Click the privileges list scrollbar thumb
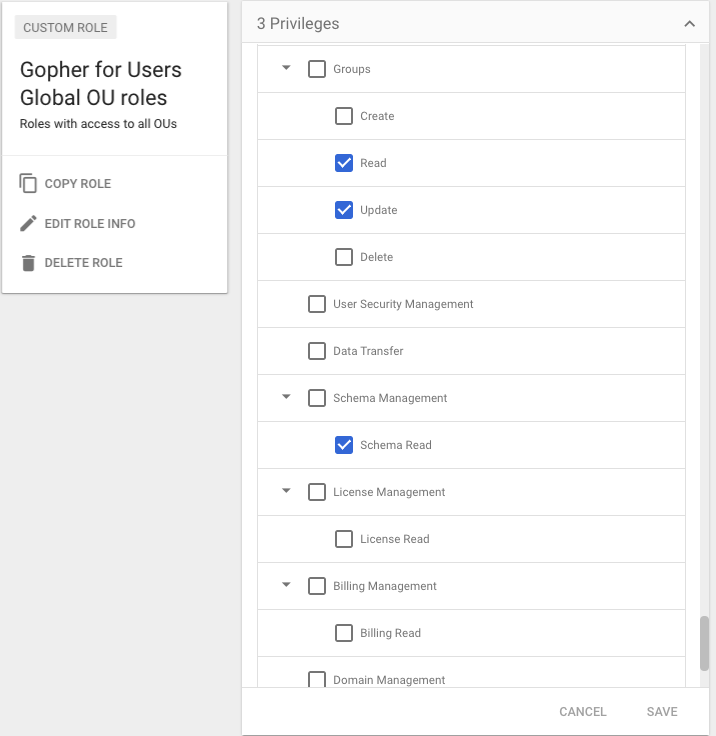 (x=704, y=643)
